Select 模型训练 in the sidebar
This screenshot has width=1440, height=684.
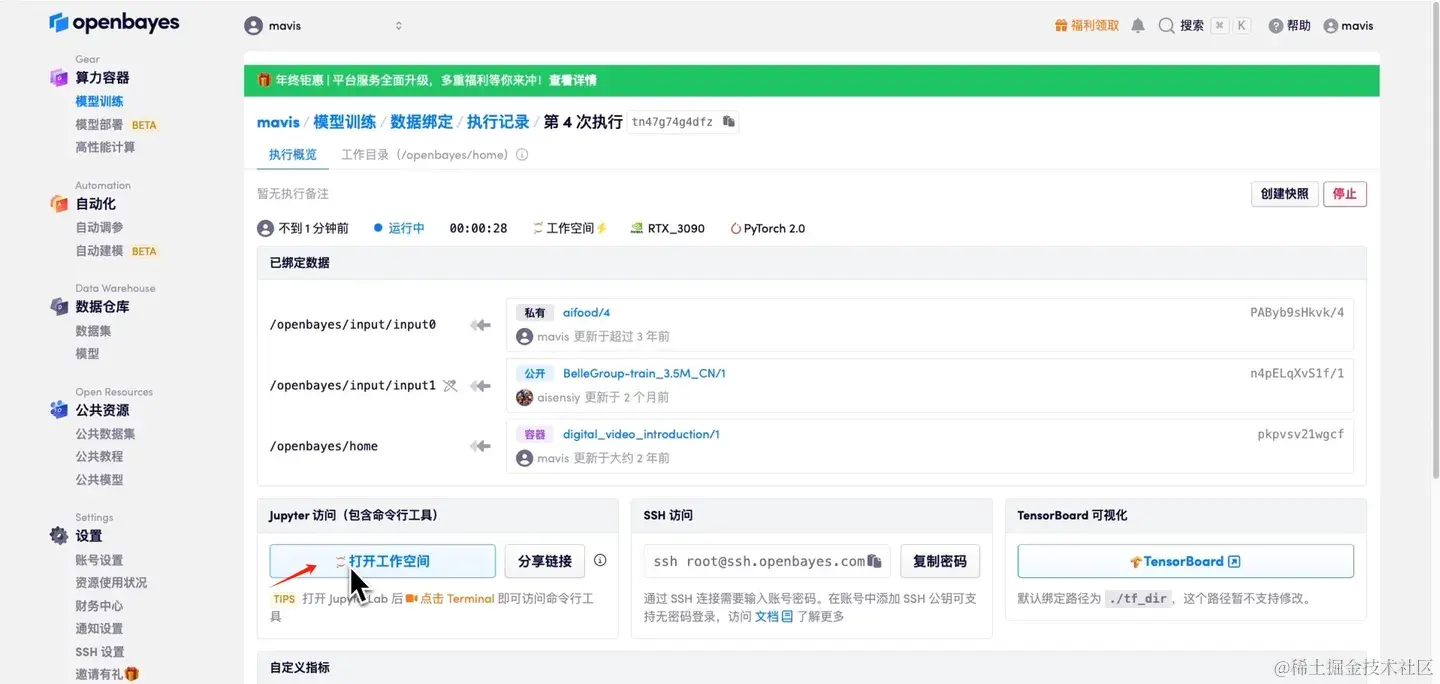99,101
